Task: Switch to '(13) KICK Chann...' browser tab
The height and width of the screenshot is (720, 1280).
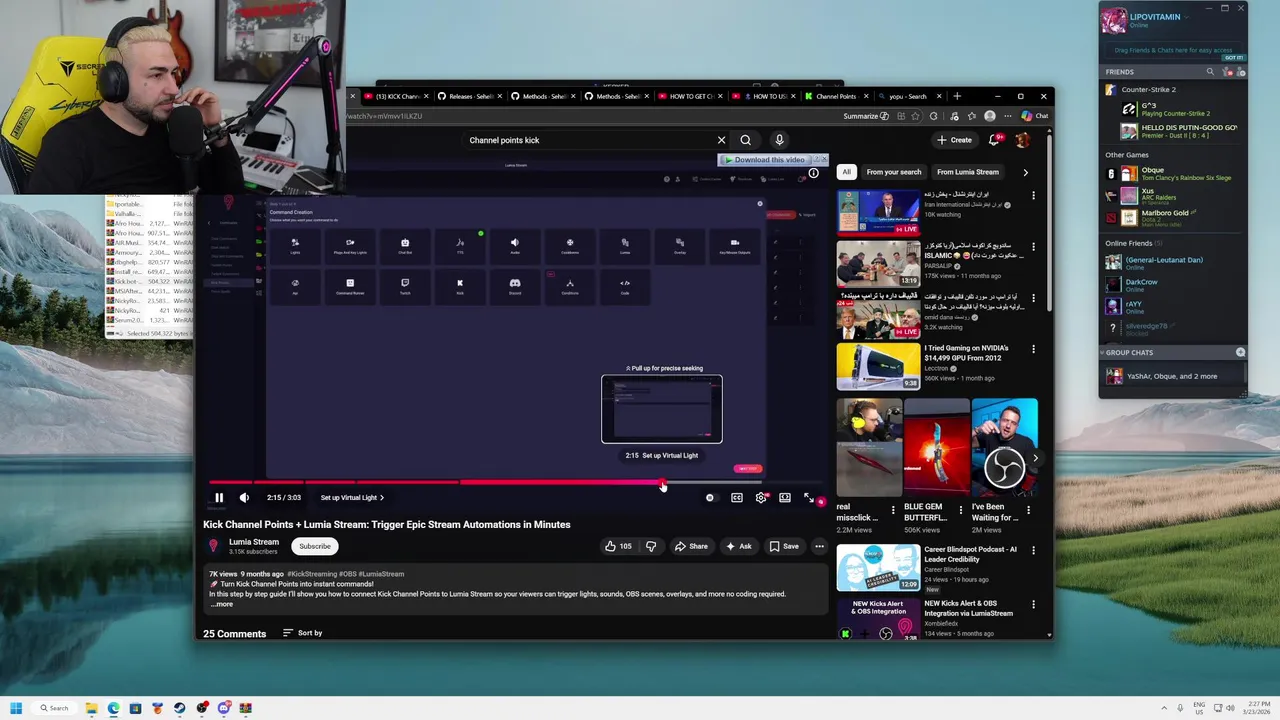Action: coord(398,97)
